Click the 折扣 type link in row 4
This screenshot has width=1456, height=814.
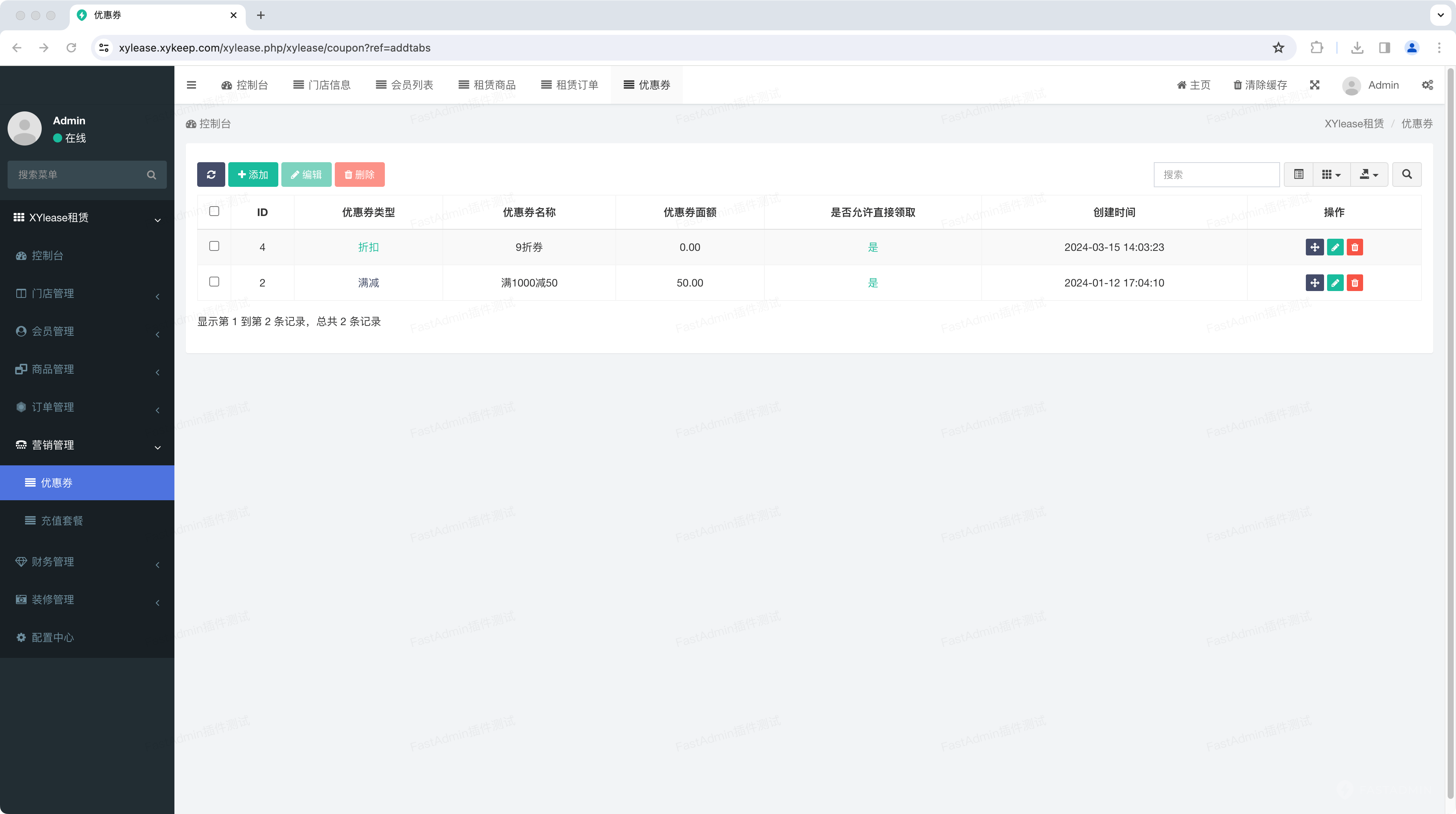pyautogui.click(x=369, y=247)
